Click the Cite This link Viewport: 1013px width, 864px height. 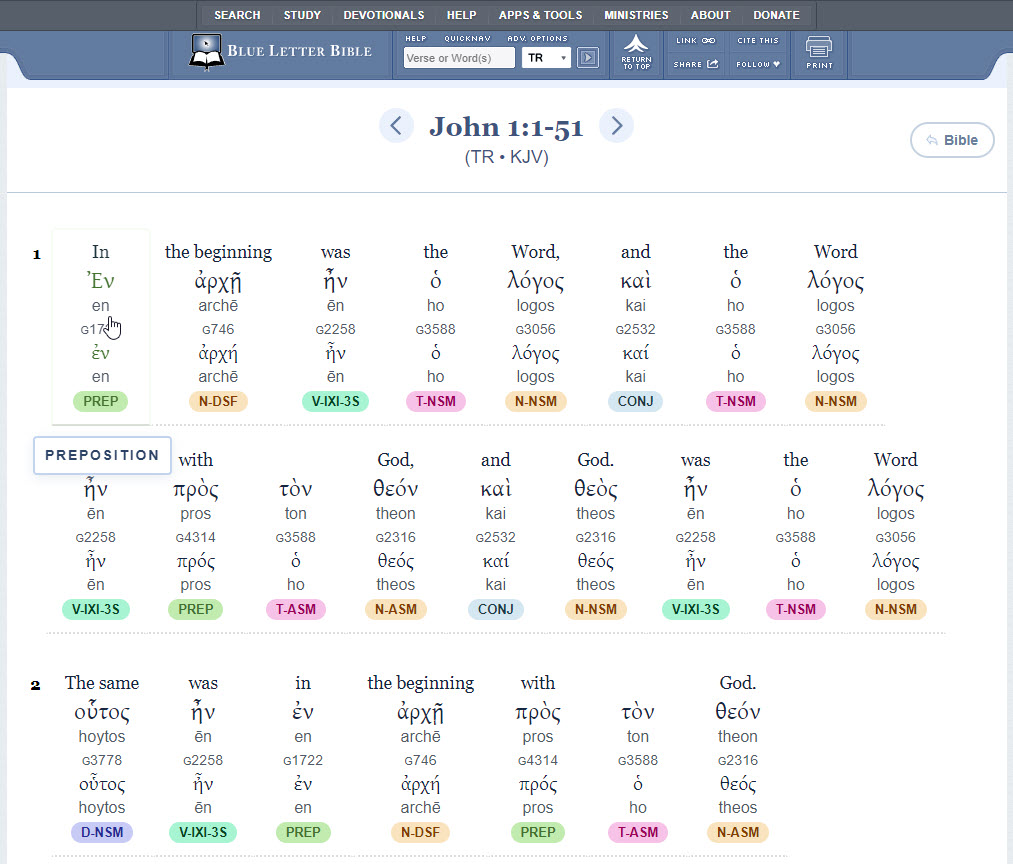[x=758, y=41]
